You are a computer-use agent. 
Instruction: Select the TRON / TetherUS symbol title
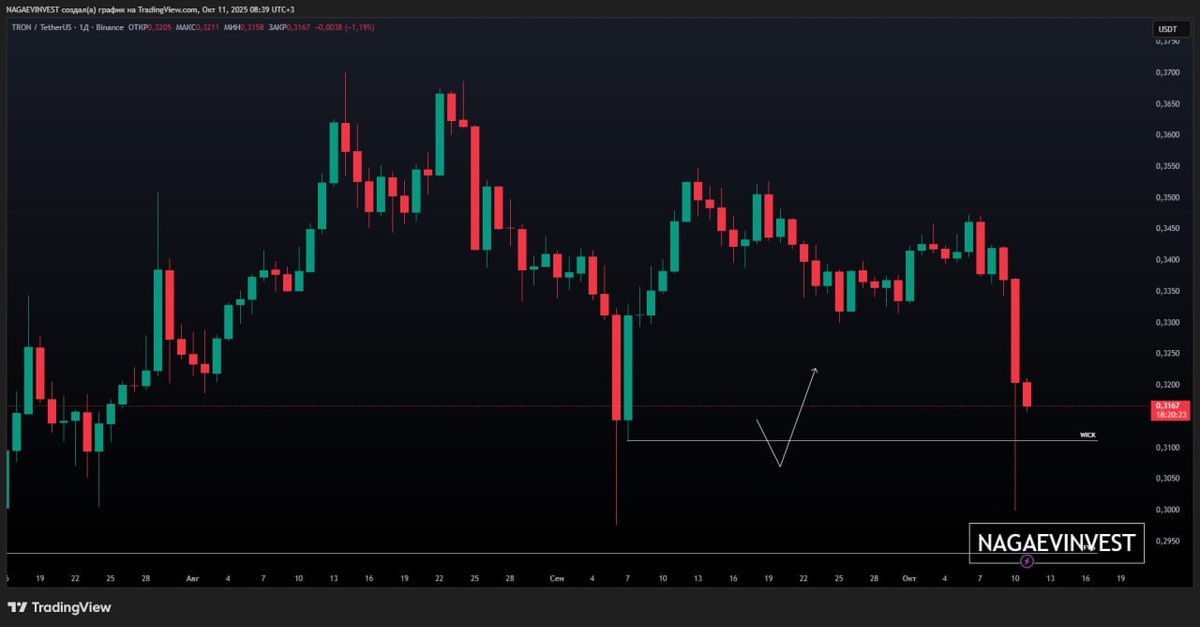click(42, 27)
